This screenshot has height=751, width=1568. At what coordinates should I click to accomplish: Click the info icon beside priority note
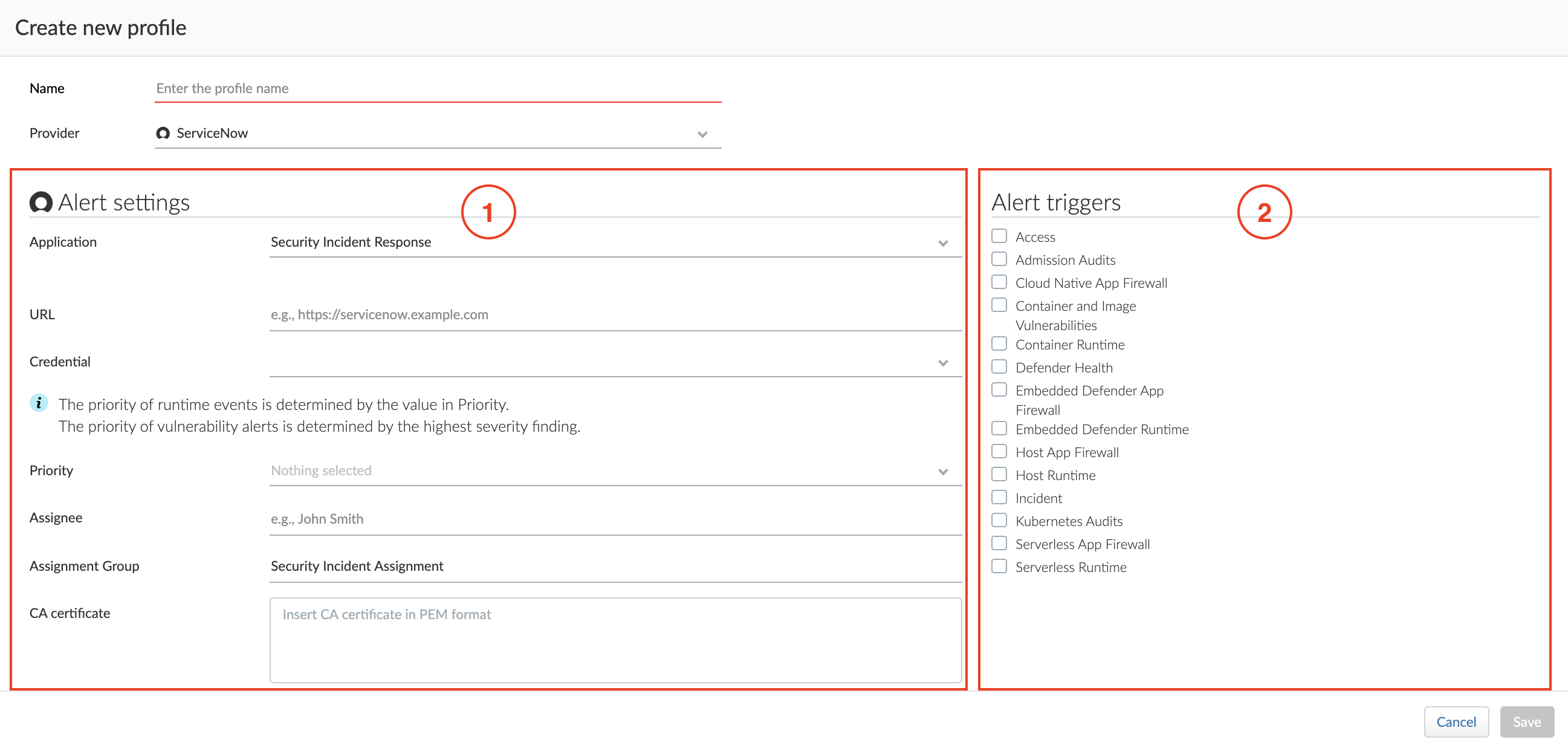click(x=39, y=403)
